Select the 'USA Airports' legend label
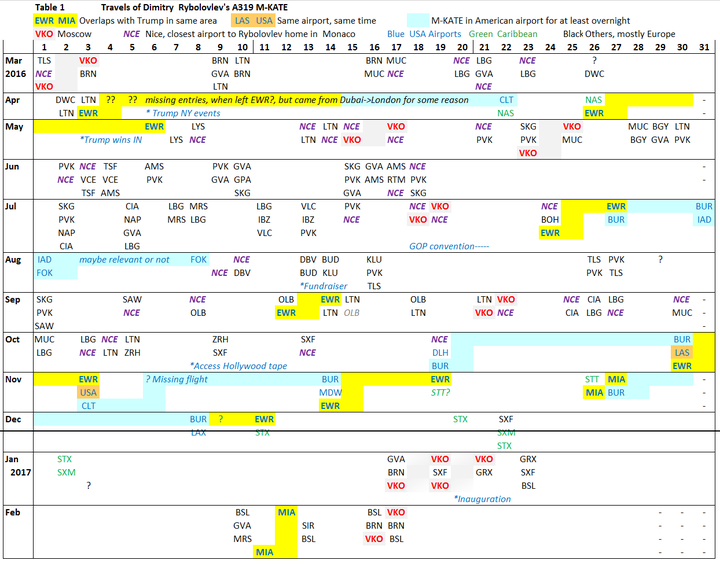720x564 pixels. (435, 34)
